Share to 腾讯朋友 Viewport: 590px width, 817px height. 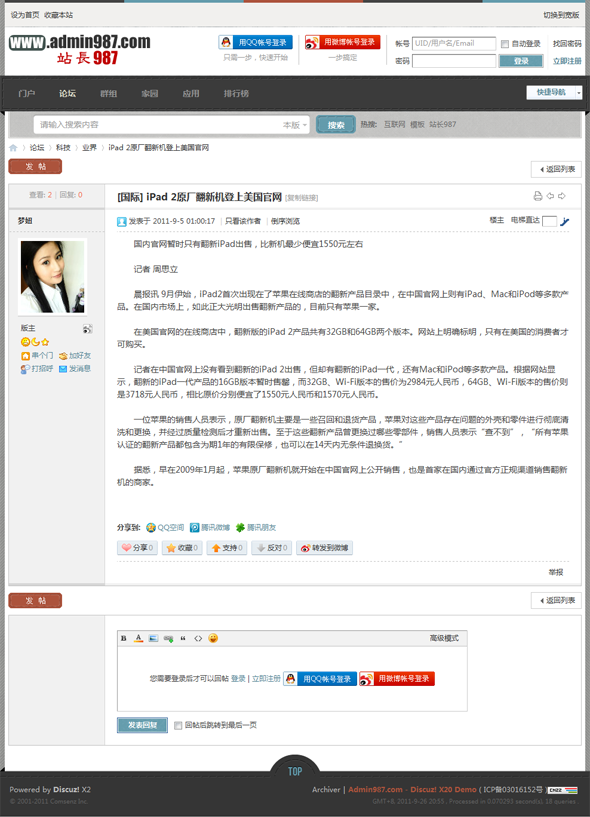255,527
